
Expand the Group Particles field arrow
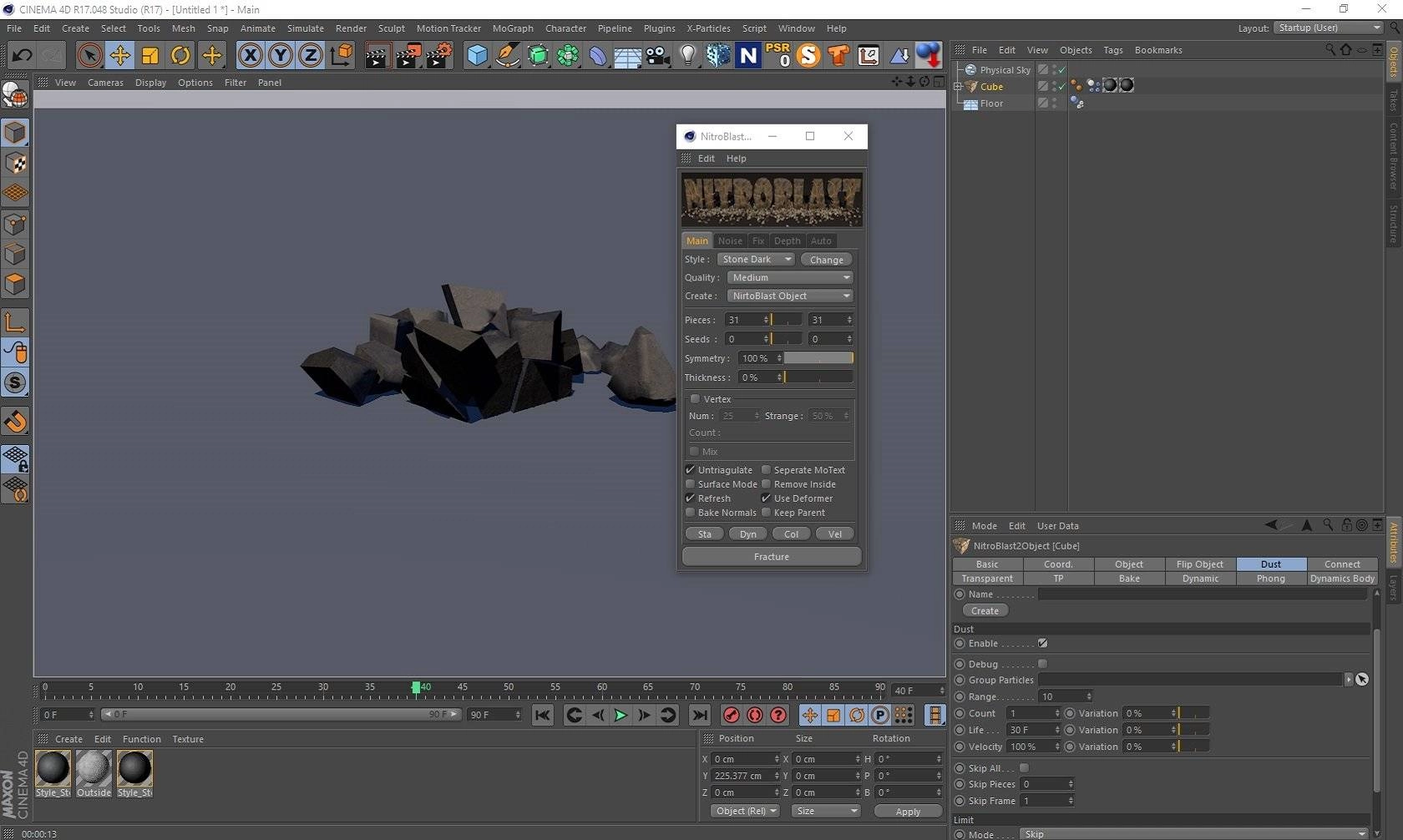tap(1348, 680)
